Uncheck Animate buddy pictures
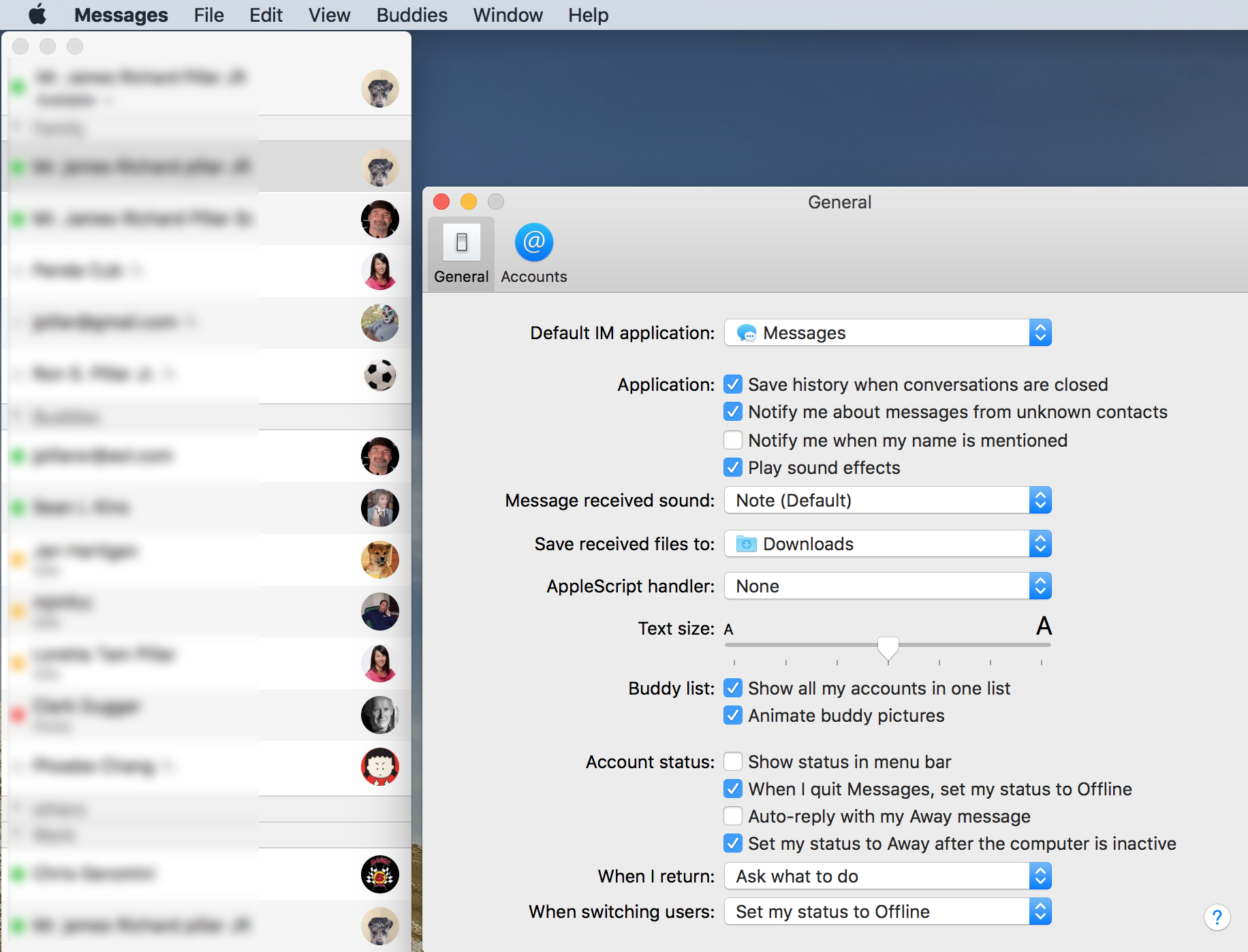This screenshot has height=952, width=1248. (x=733, y=716)
